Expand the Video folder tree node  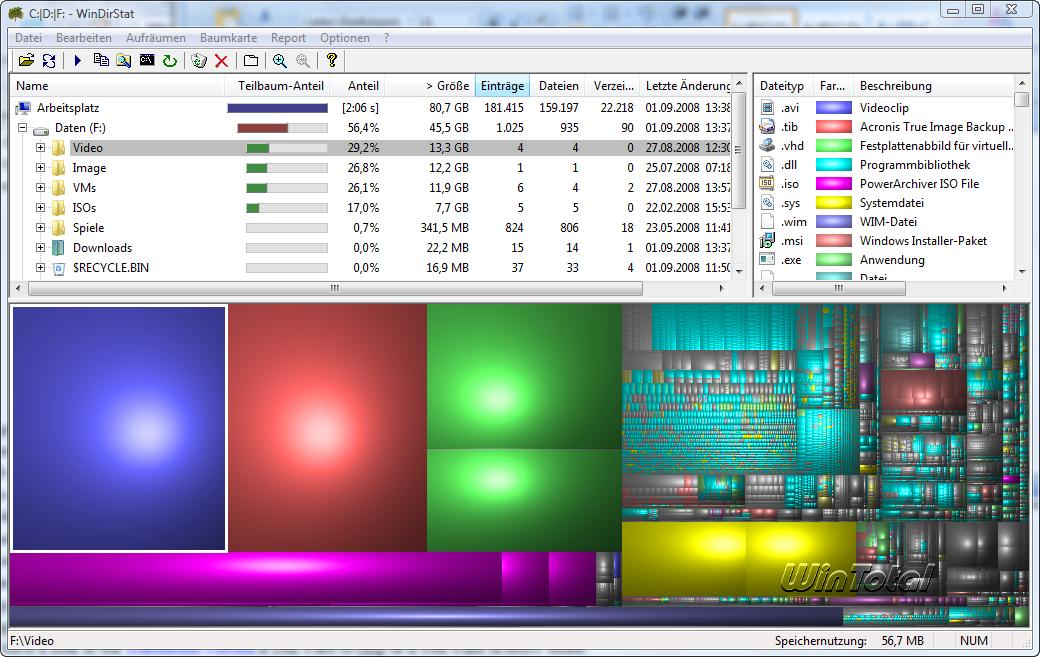point(41,148)
